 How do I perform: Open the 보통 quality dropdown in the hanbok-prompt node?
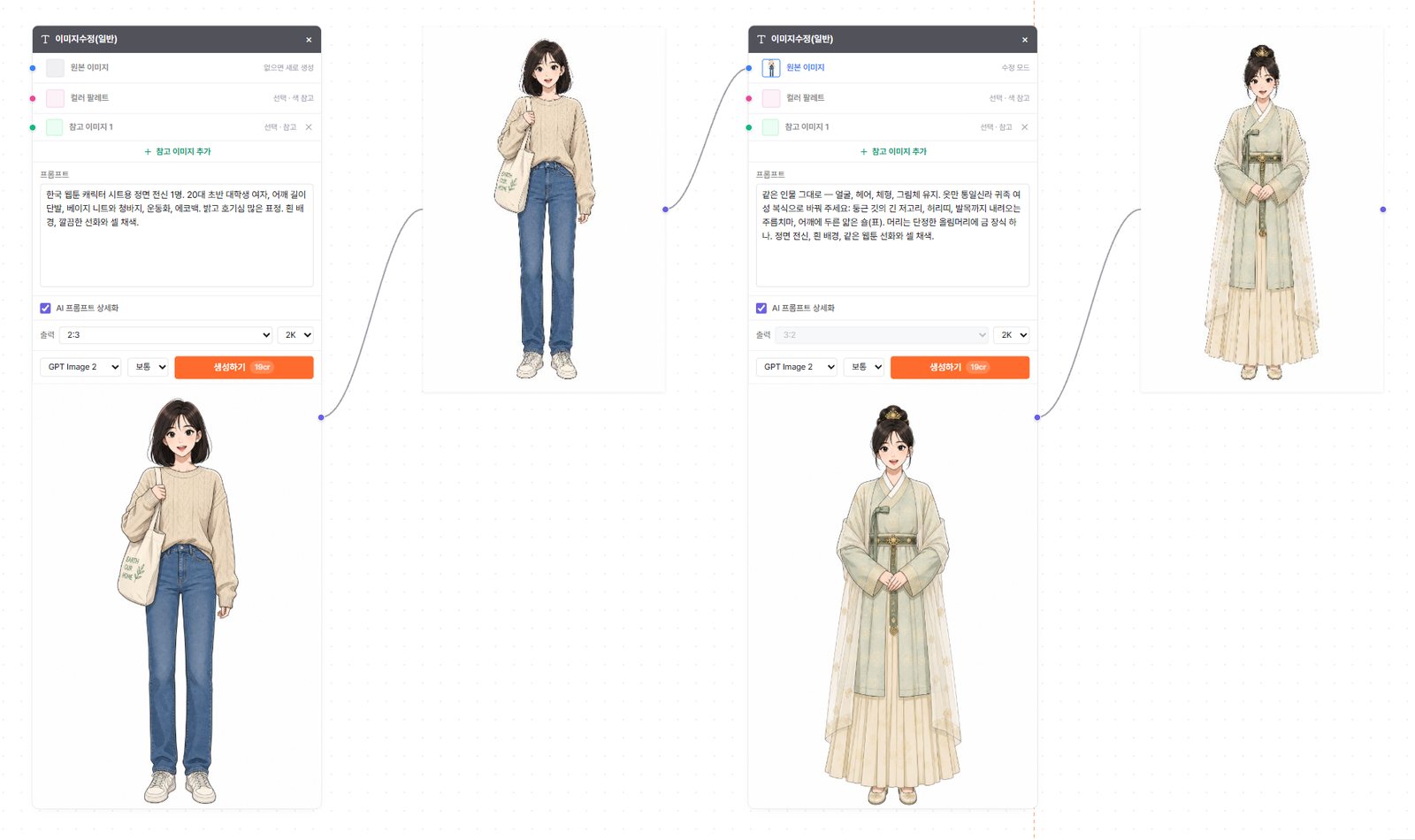864,367
